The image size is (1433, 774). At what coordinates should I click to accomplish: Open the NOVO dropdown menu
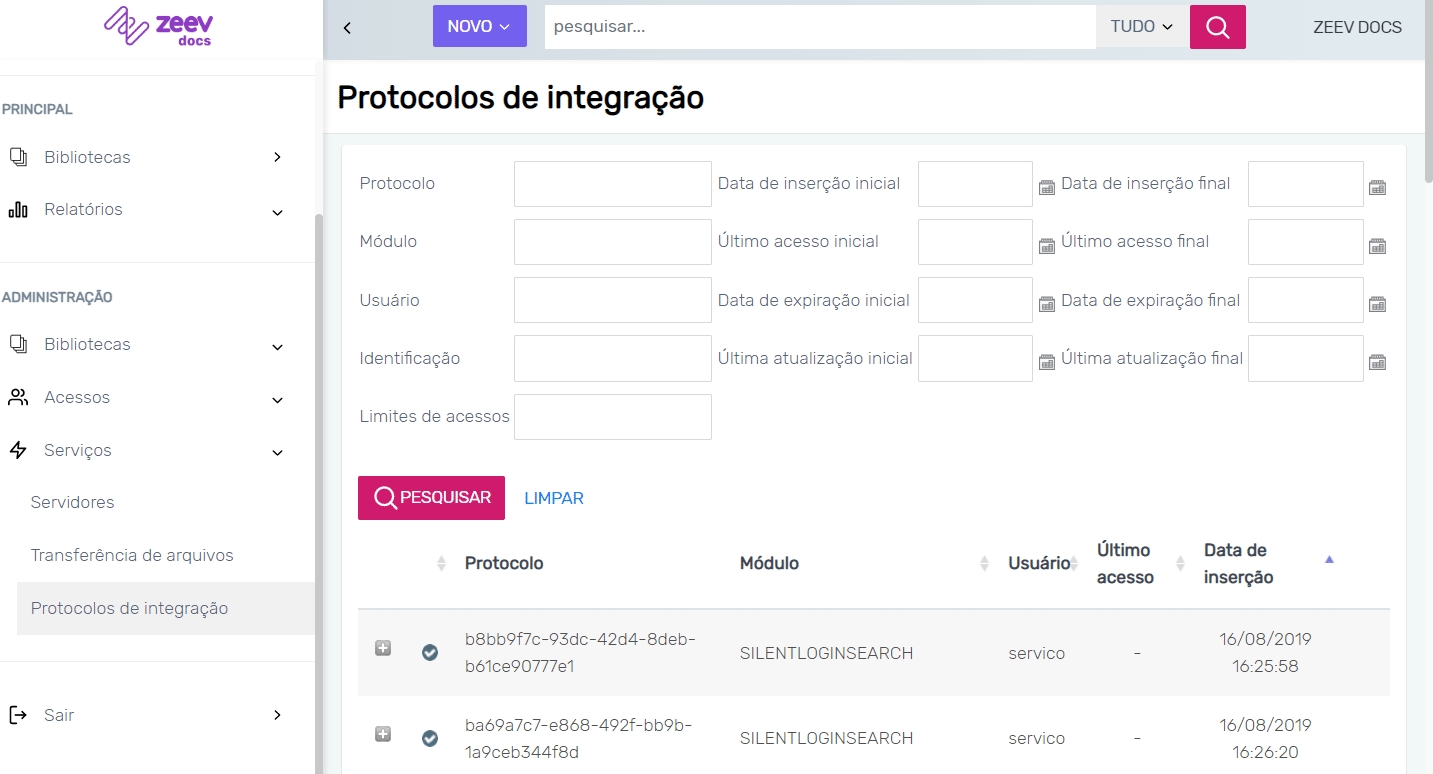coord(479,27)
